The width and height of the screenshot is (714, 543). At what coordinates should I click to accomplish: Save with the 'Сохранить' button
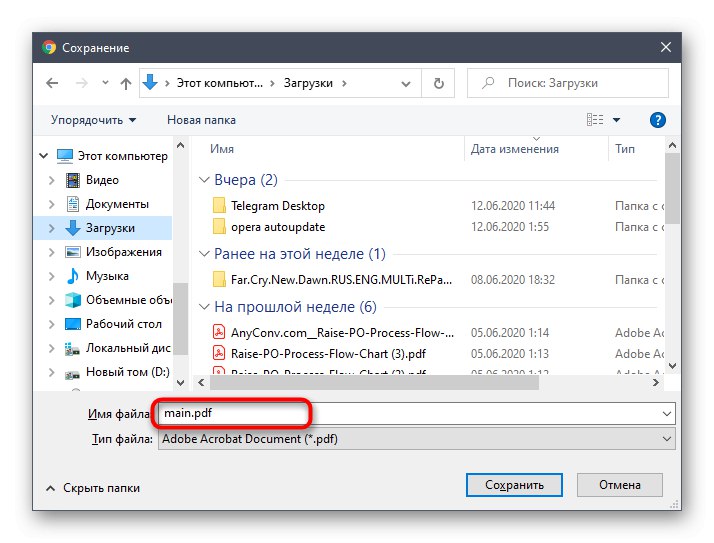click(514, 485)
